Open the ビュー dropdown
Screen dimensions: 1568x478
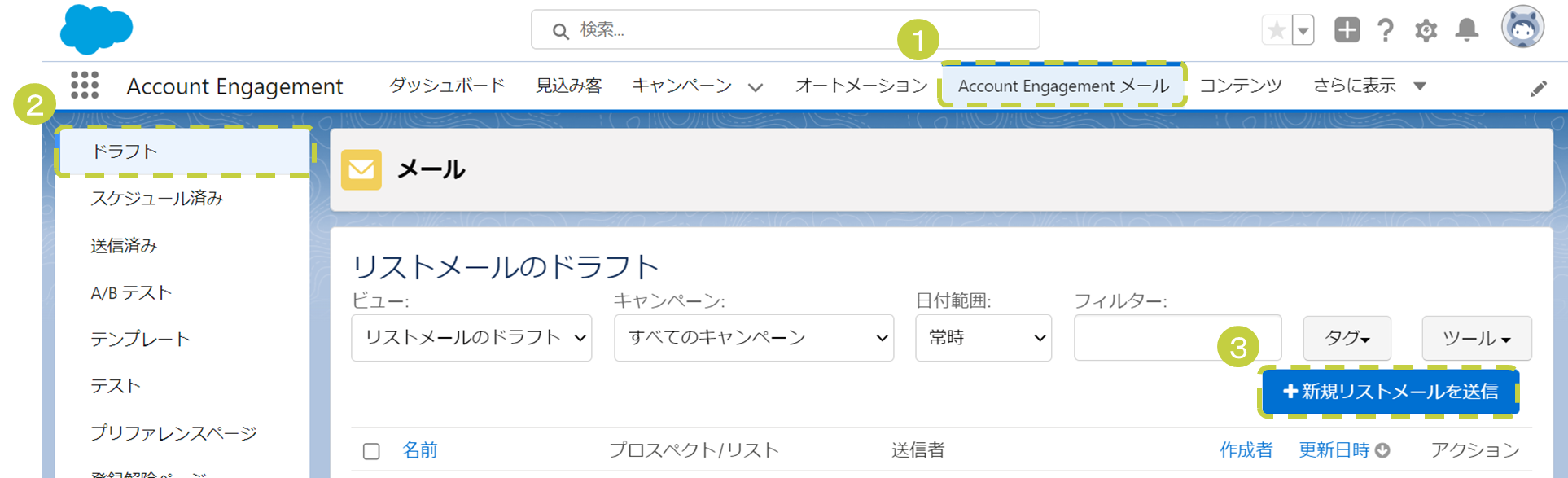471,338
